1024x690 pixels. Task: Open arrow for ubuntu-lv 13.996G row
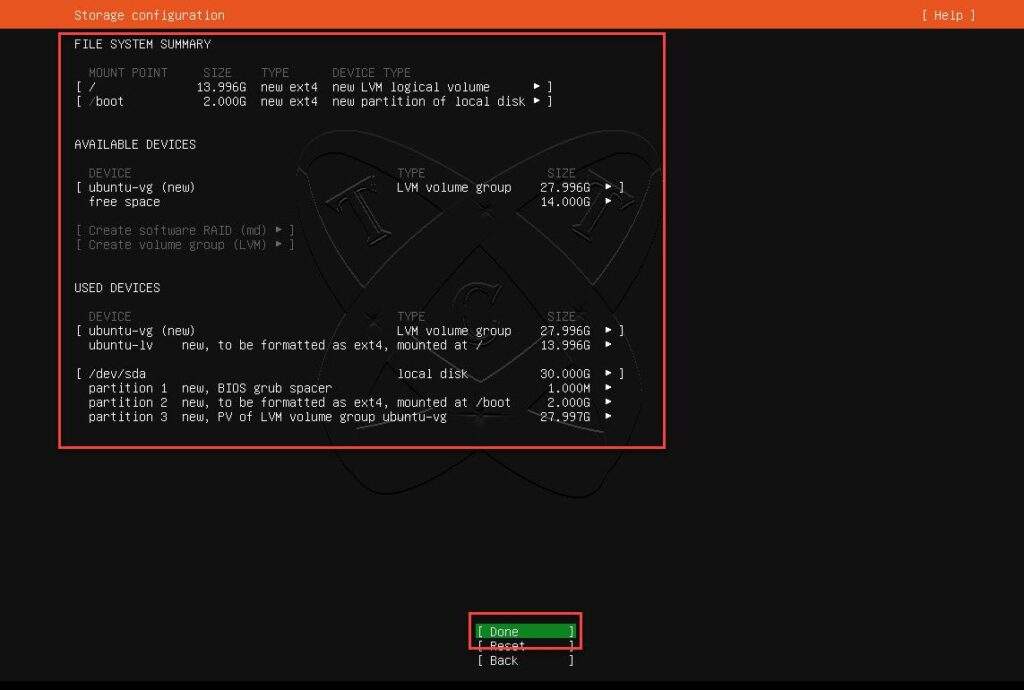pos(609,345)
